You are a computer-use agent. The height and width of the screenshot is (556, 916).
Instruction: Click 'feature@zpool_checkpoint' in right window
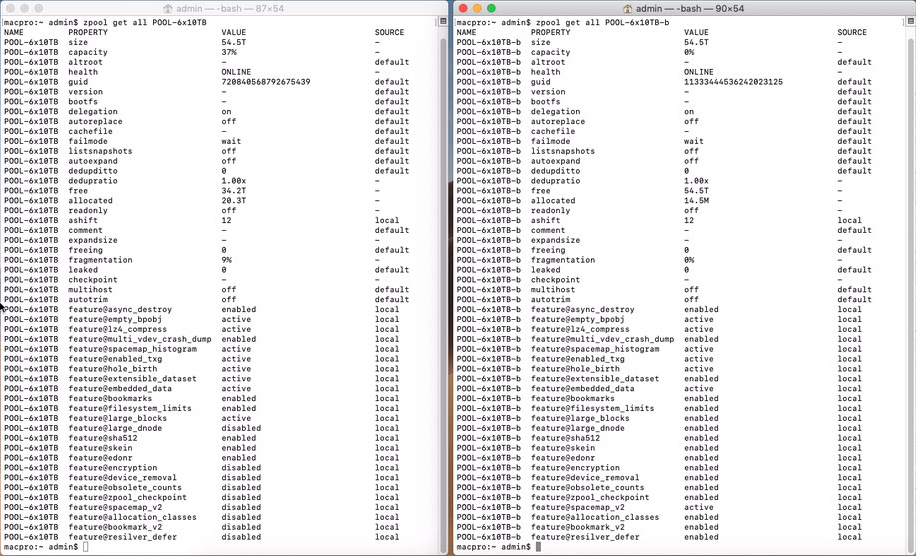coord(590,497)
